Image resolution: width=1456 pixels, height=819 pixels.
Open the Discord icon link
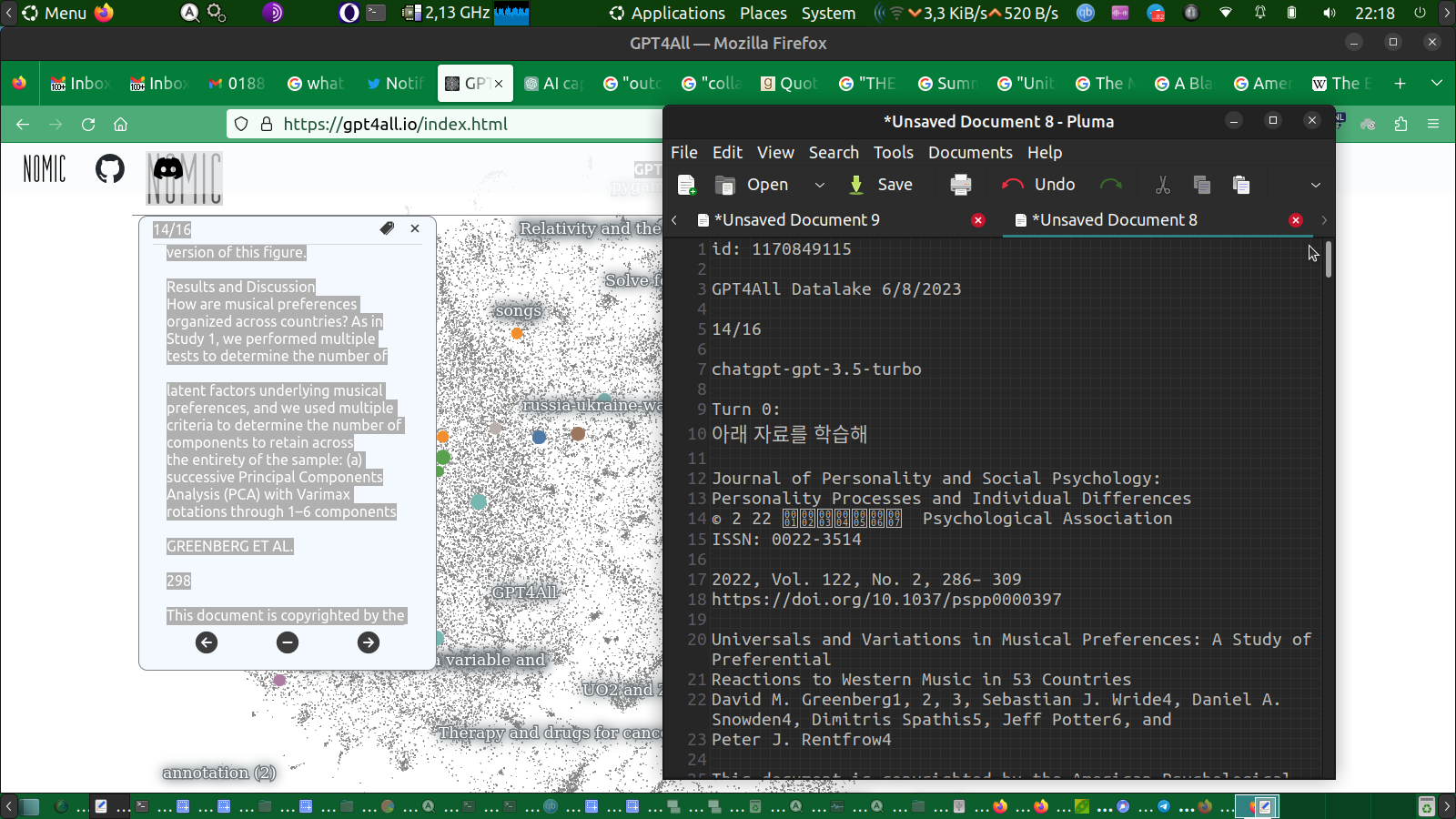168,168
